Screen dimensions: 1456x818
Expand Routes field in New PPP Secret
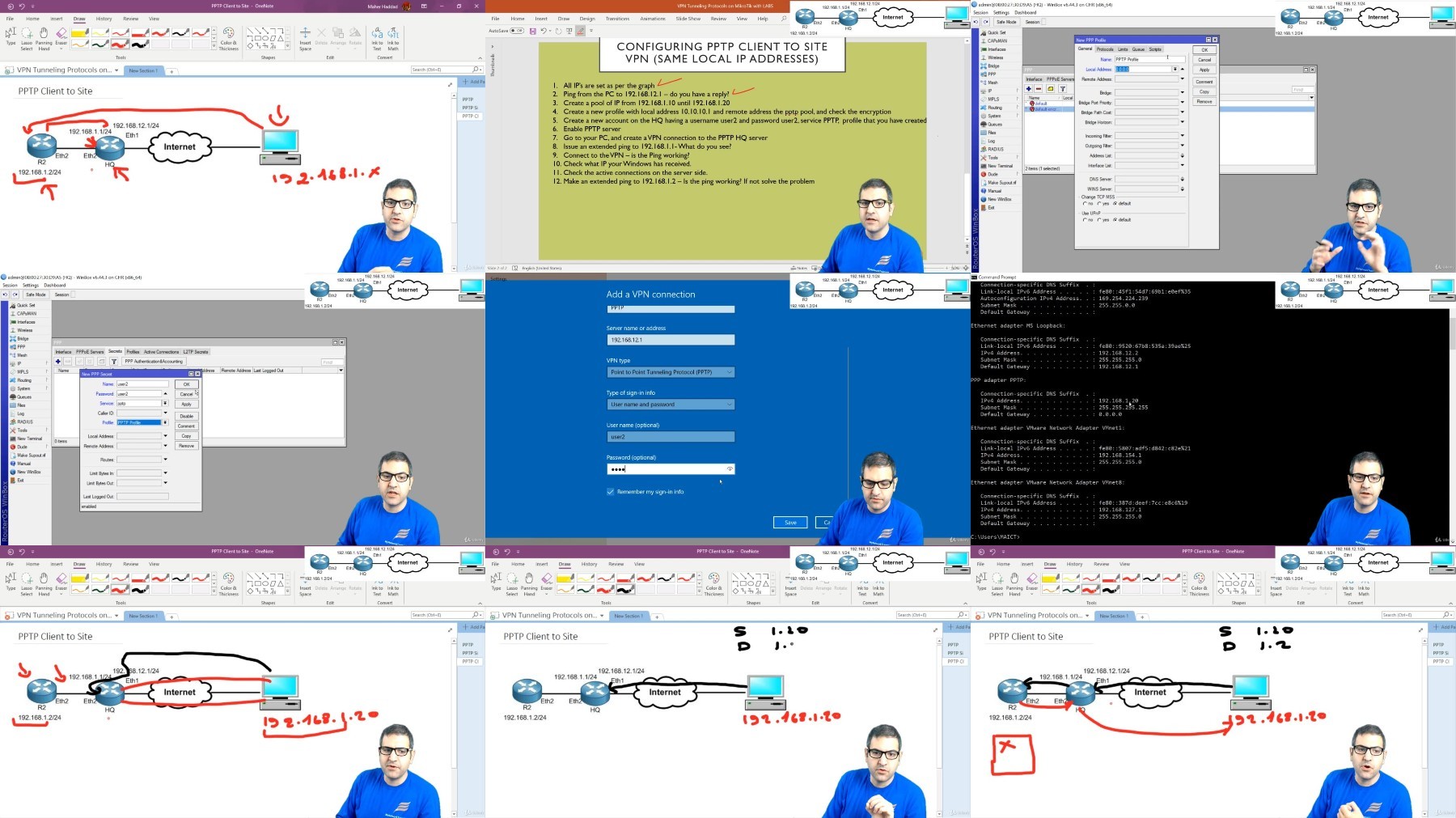[x=165, y=460]
